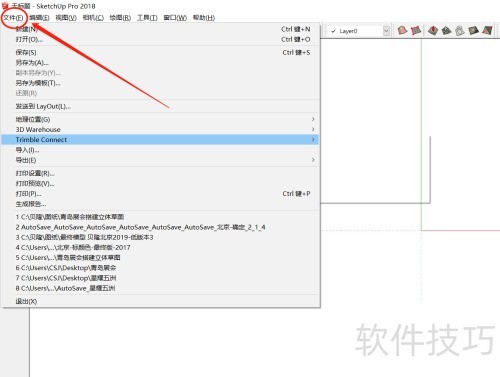Expand the 导出(E) submenu arrow
The height and width of the screenshot is (377, 500).
(313, 160)
